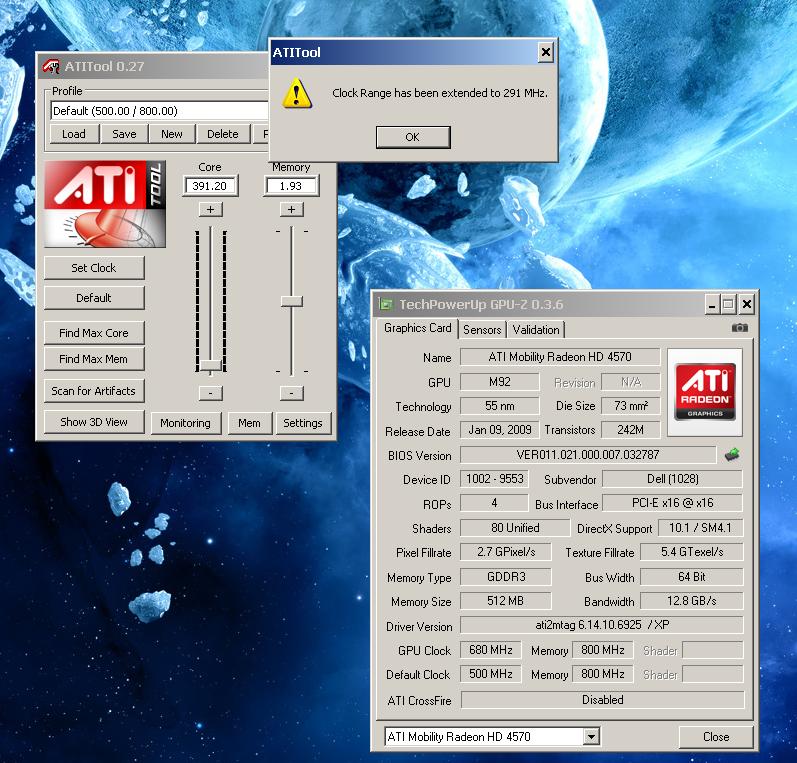Decrease Memory clock with minus button
Image resolution: width=797 pixels, height=763 pixels.
click(291, 393)
